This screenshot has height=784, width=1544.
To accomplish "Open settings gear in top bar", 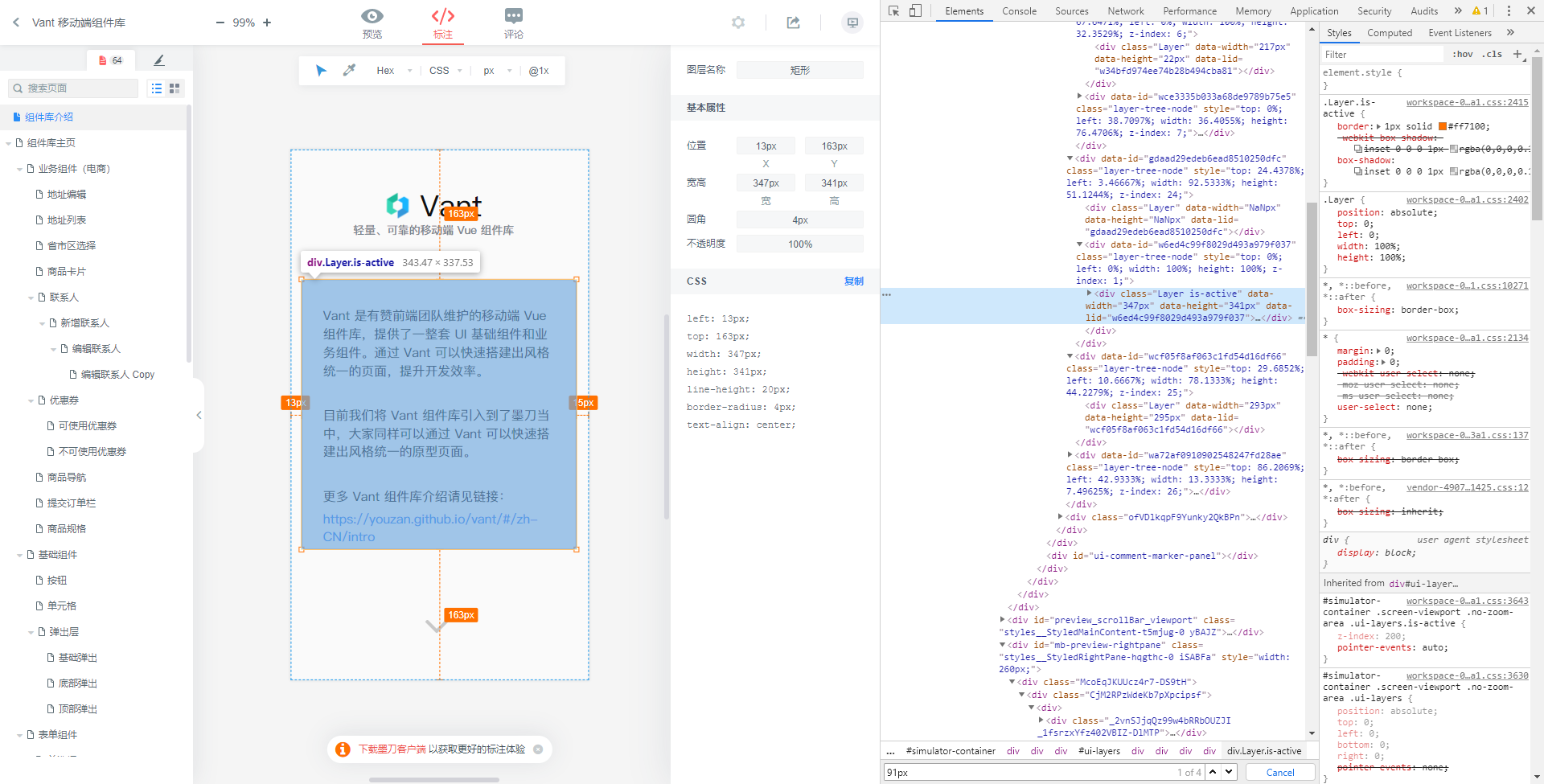I will pos(738,23).
